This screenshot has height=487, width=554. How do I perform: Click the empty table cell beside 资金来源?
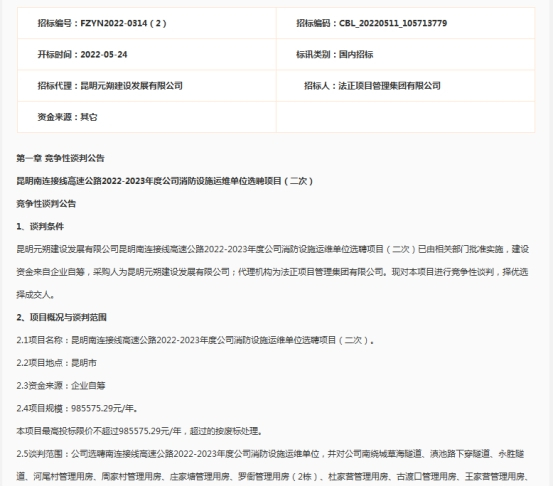click(x=406, y=117)
